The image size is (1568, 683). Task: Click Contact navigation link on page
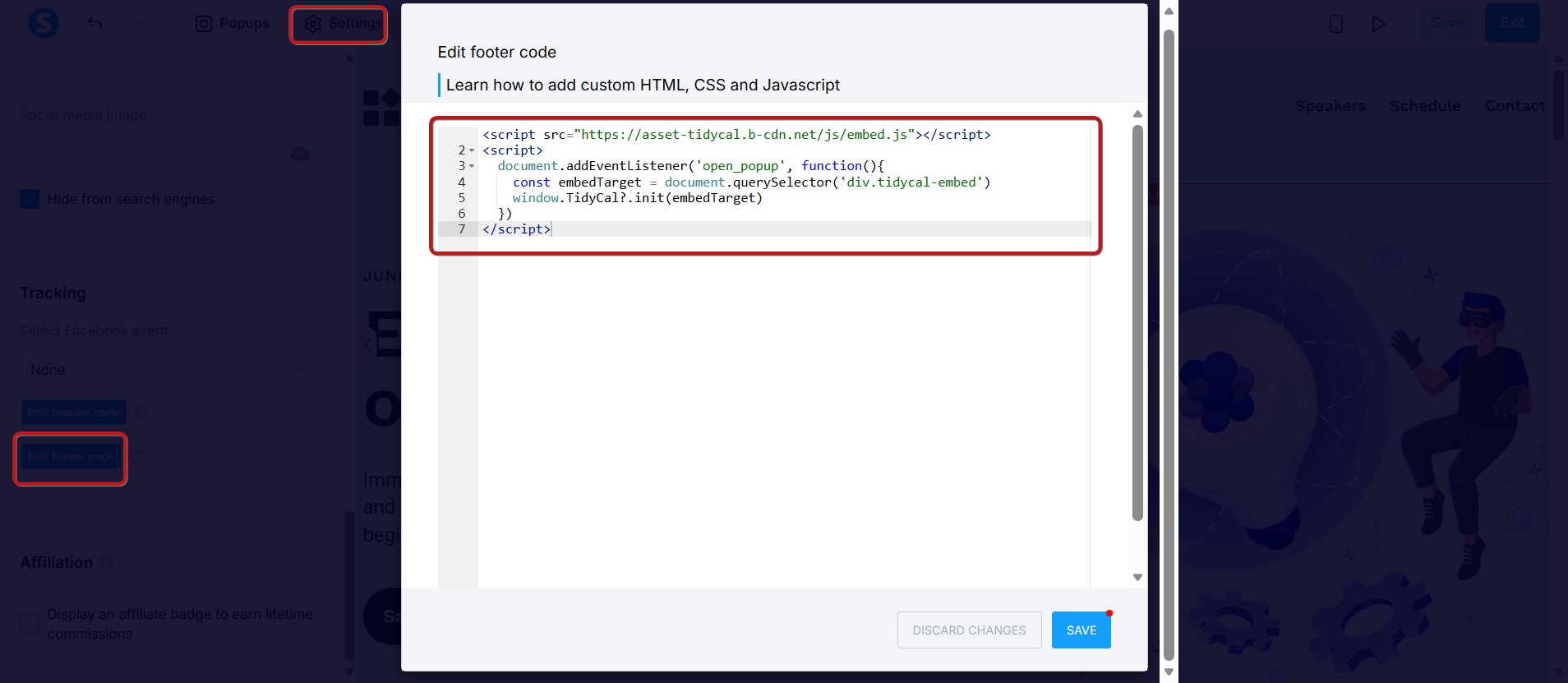(x=1515, y=106)
